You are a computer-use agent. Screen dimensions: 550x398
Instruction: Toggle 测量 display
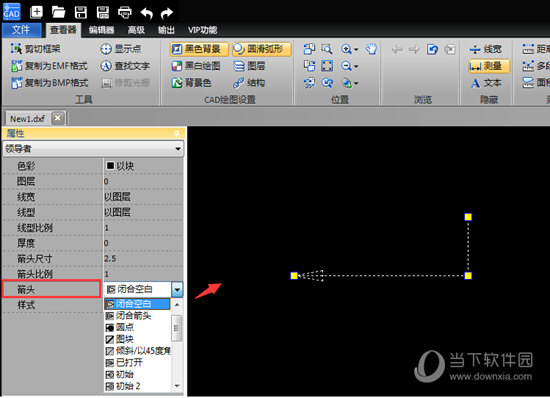tap(489, 66)
